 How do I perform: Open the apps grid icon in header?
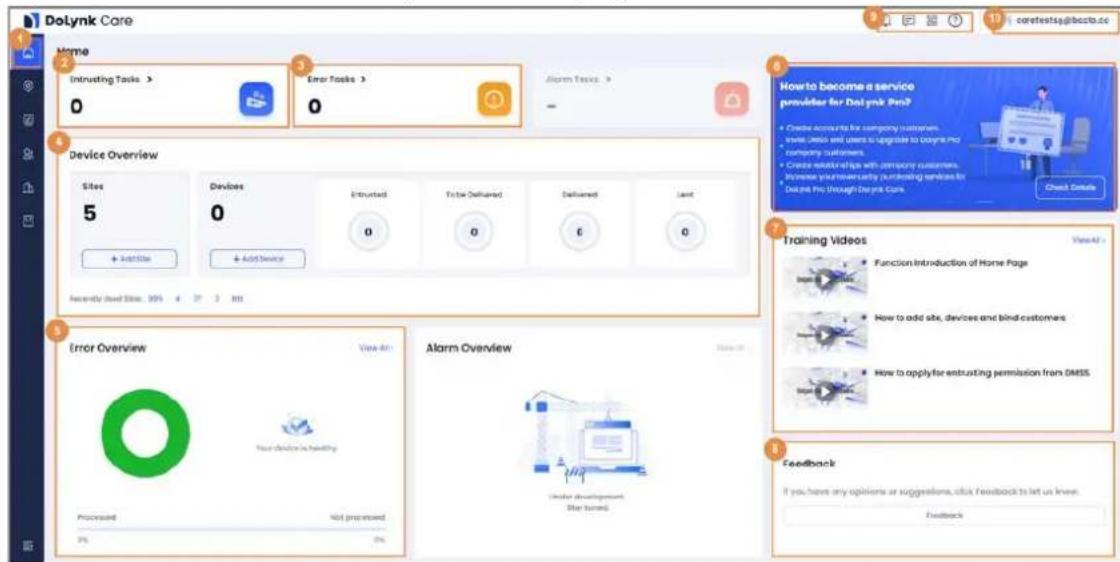(931, 21)
